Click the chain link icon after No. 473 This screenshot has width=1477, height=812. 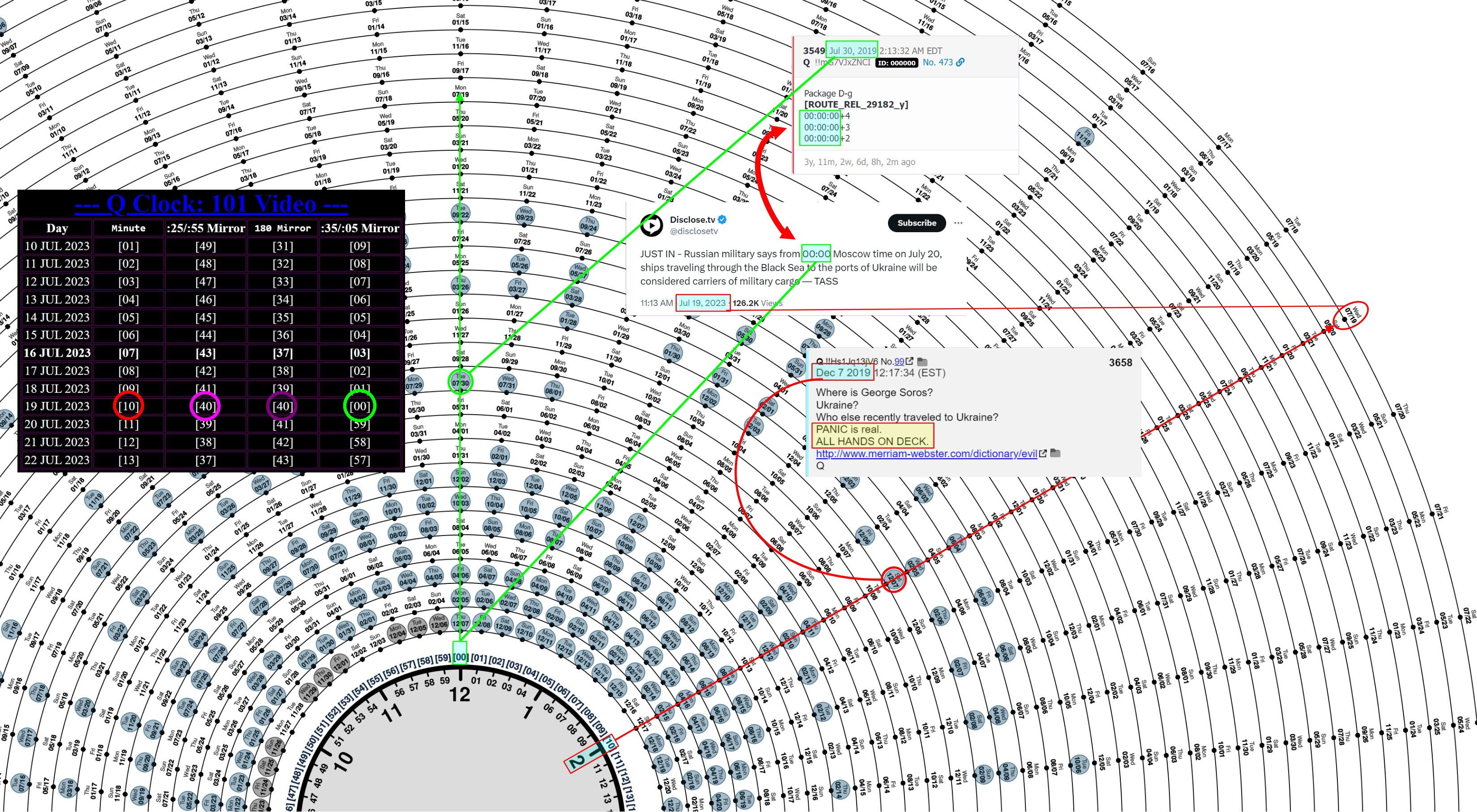(x=960, y=63)
